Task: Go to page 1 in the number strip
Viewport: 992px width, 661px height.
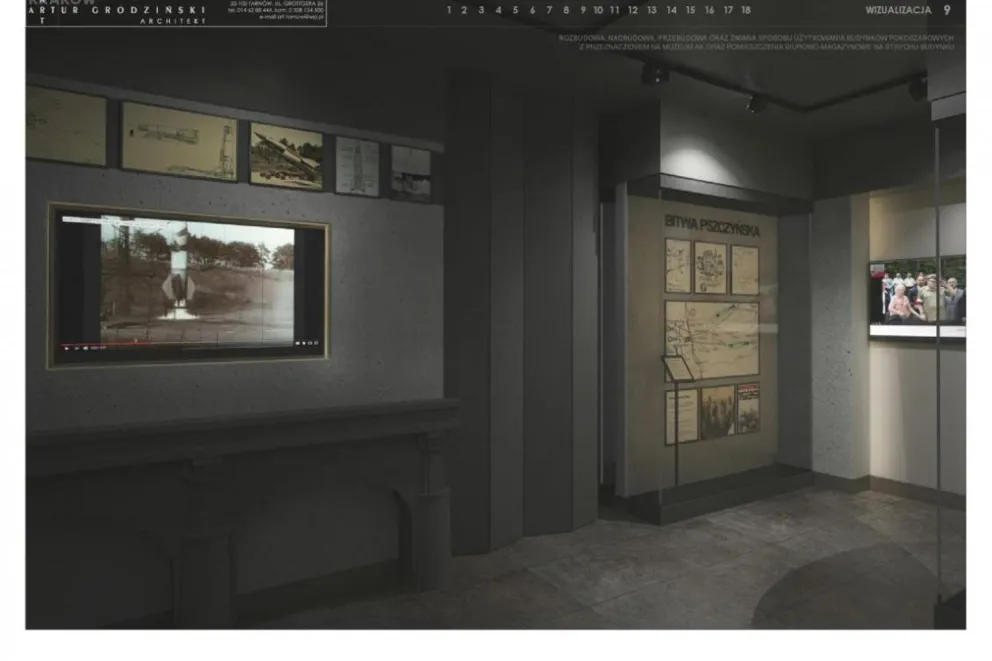Action: (x=449, y=10)
